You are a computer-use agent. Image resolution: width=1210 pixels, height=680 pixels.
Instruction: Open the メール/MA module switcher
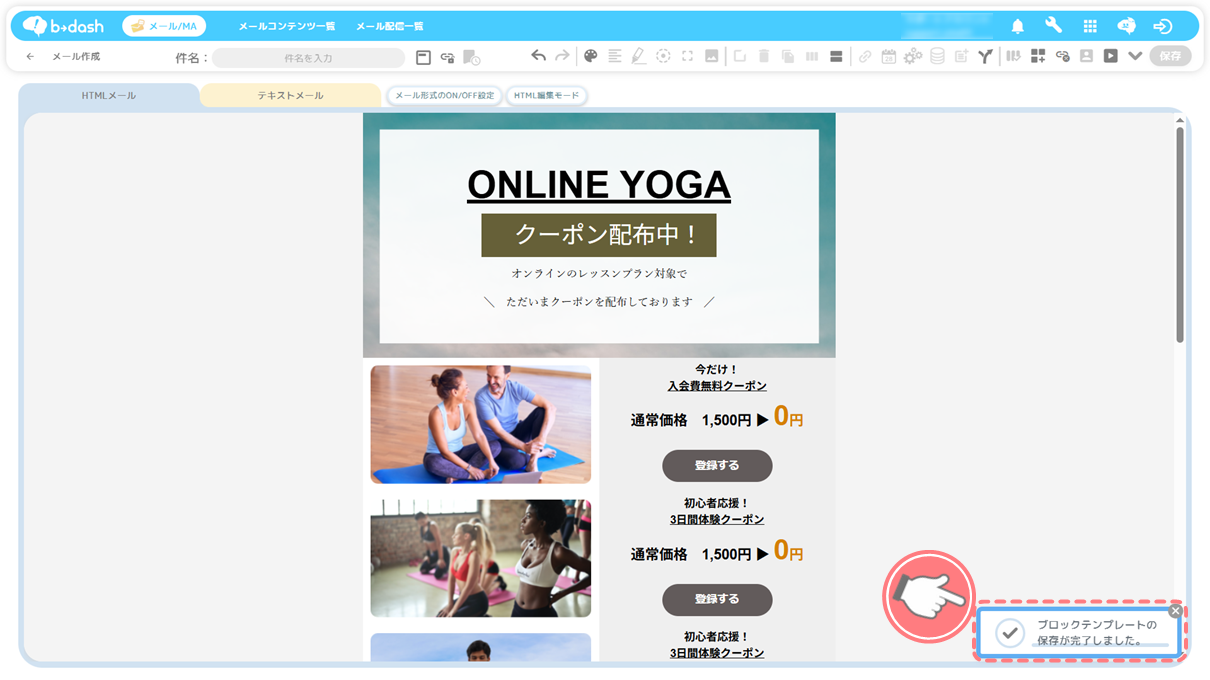pyautogui.click(x=164, y=26)
